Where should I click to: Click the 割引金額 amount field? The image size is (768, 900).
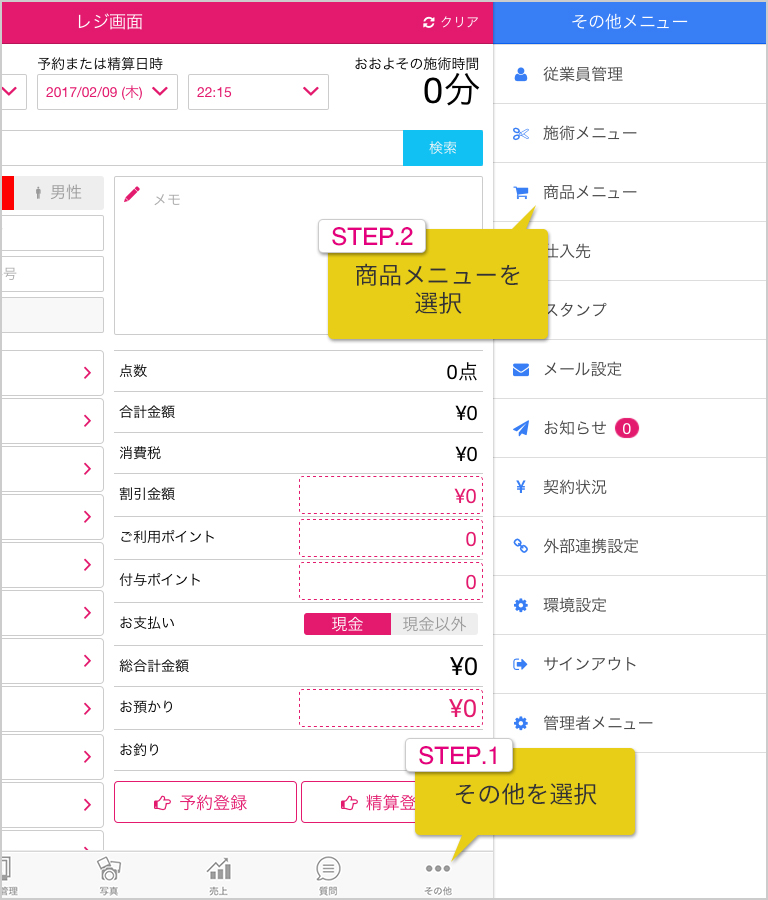391,495
